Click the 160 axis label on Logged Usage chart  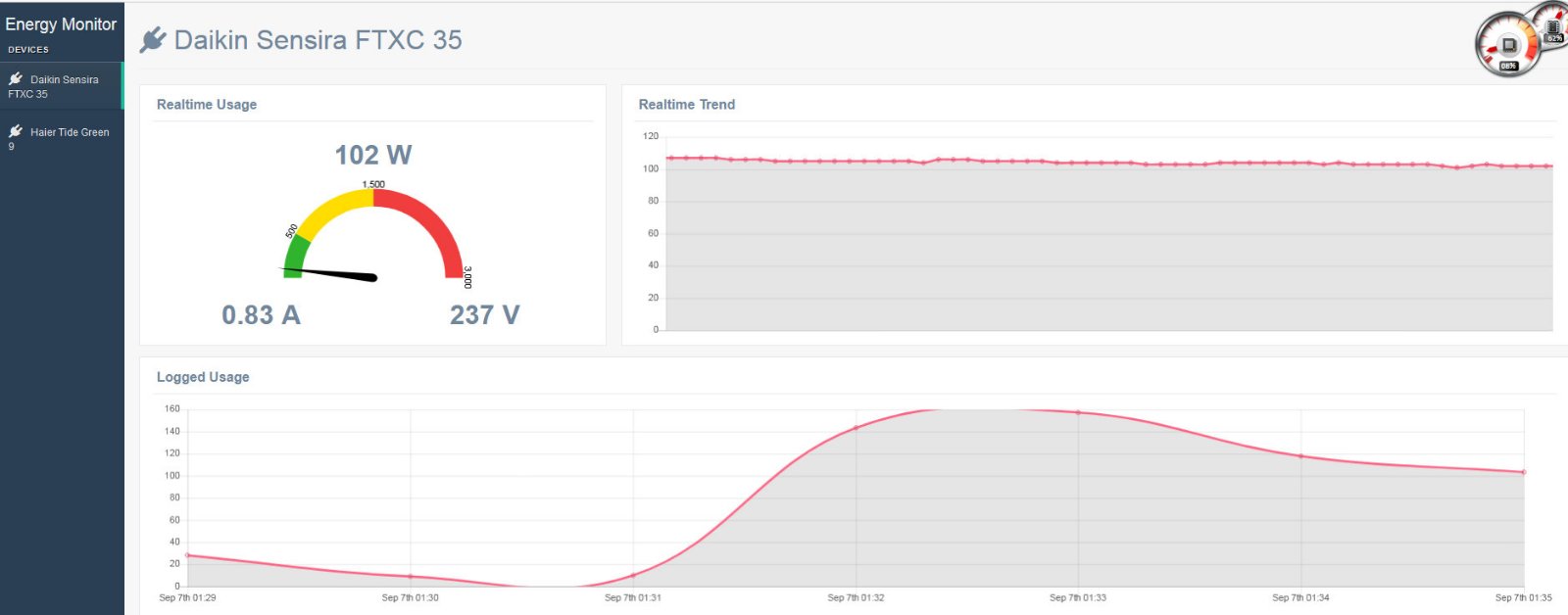172,408
